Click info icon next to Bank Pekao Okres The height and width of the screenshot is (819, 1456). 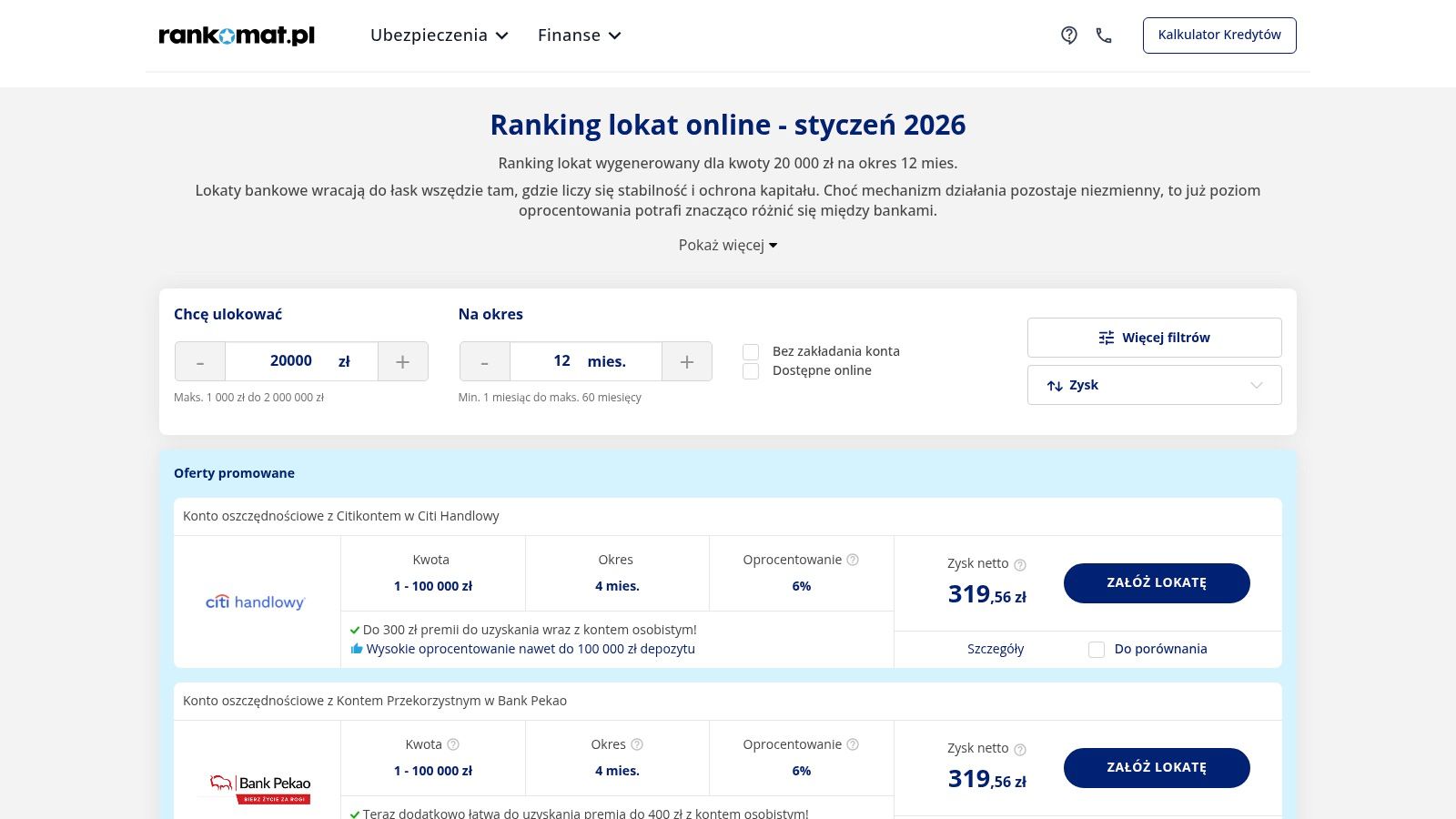click(637, 744)
